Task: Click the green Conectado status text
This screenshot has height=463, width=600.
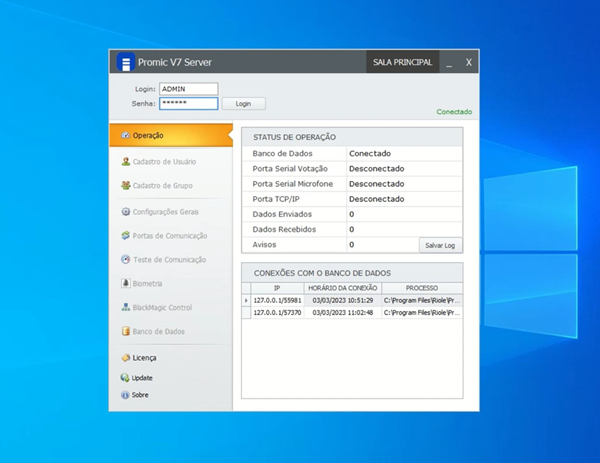Action: point(454,112)
